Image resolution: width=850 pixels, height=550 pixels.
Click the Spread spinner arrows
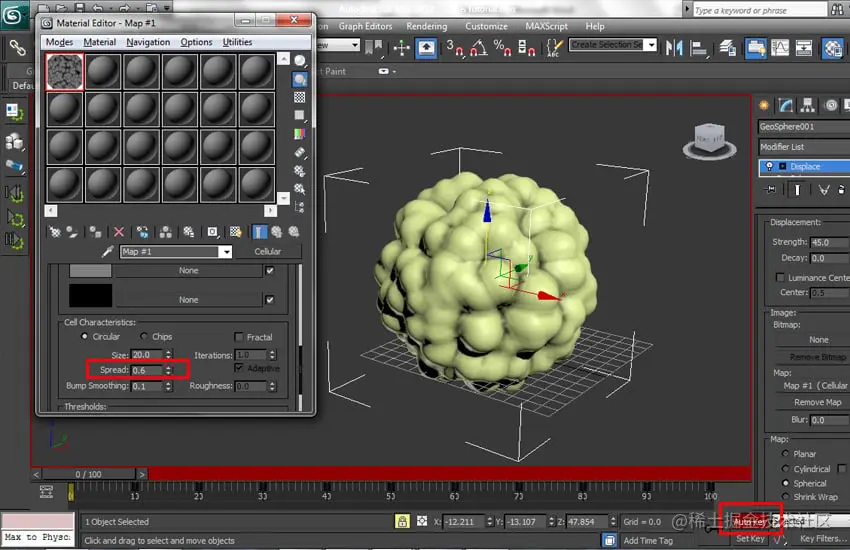[x=168, y=370]
